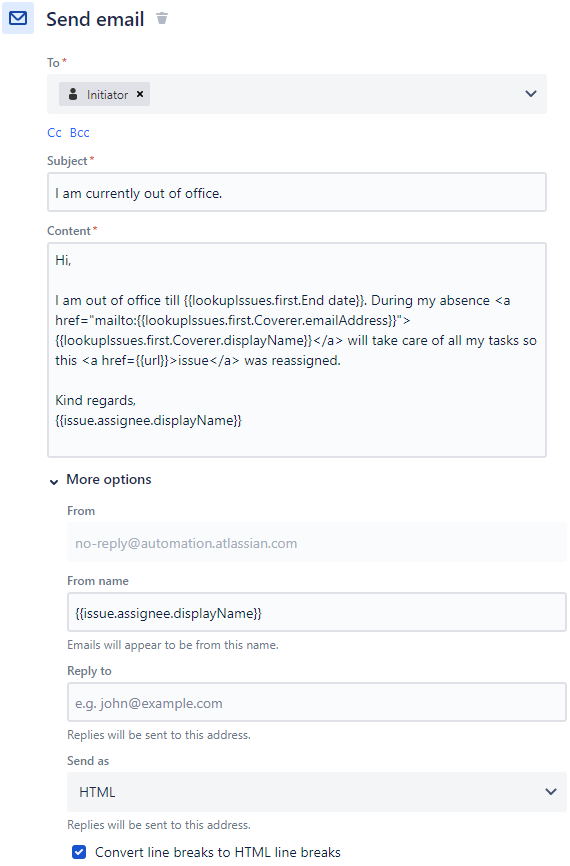
Task: Click inside the Content text area
Action: (297, 350)
